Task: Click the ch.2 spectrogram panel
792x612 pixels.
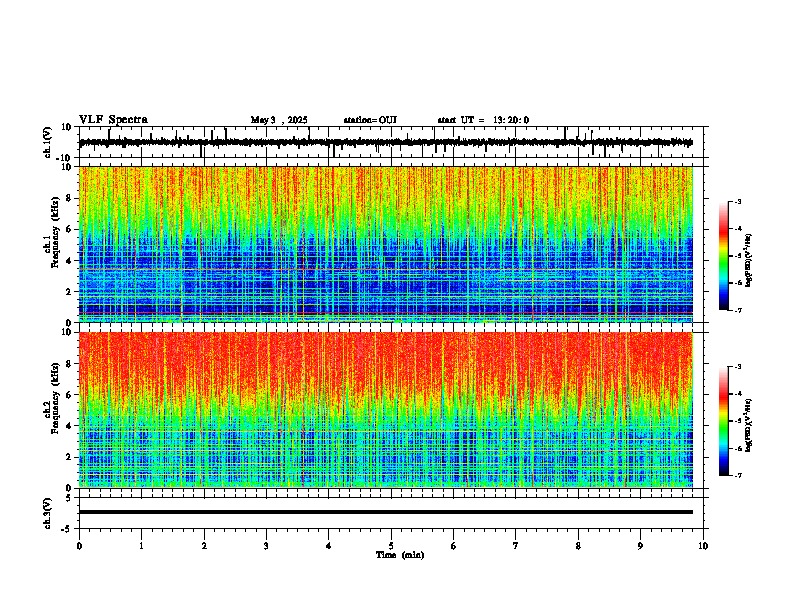Action: tap(386, 410)
